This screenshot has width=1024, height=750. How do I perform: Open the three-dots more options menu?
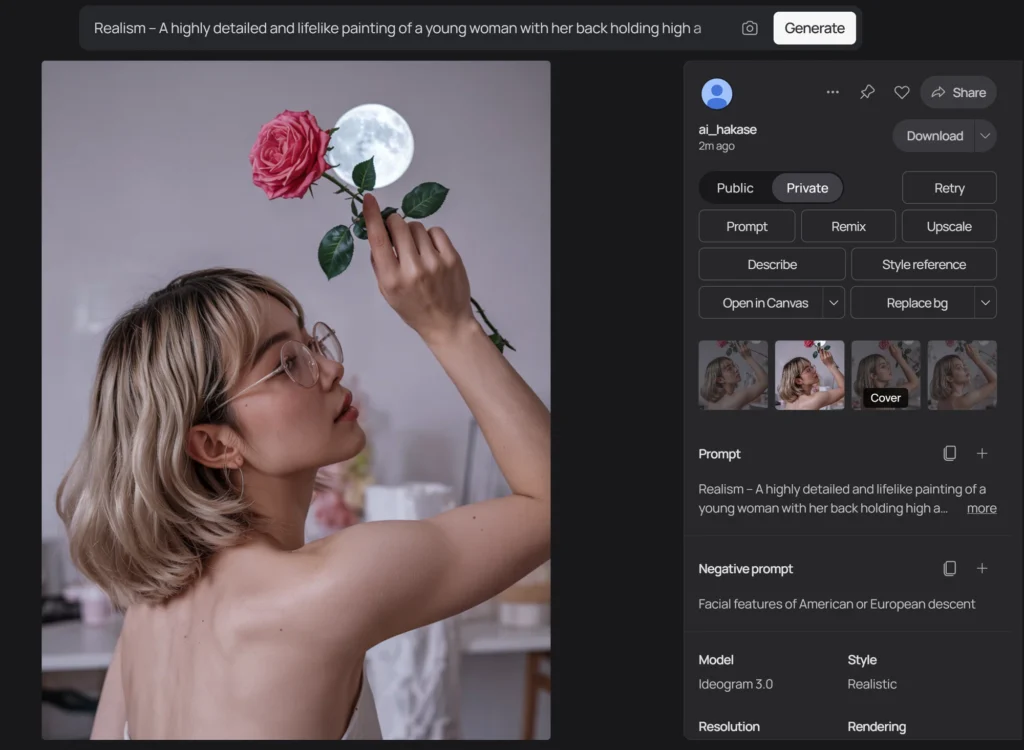coord(832,92)
